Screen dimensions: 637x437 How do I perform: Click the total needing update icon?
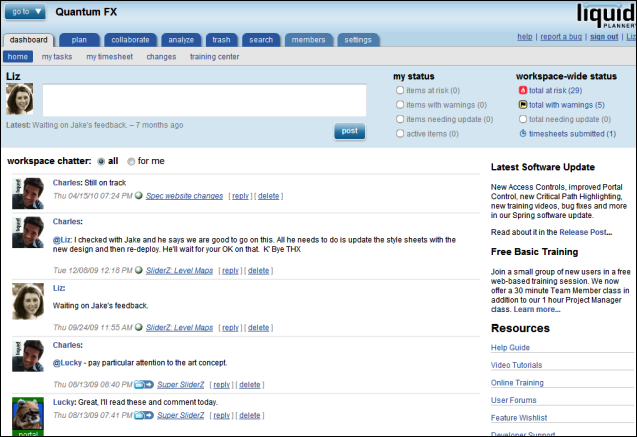click(x=523, y=119)
